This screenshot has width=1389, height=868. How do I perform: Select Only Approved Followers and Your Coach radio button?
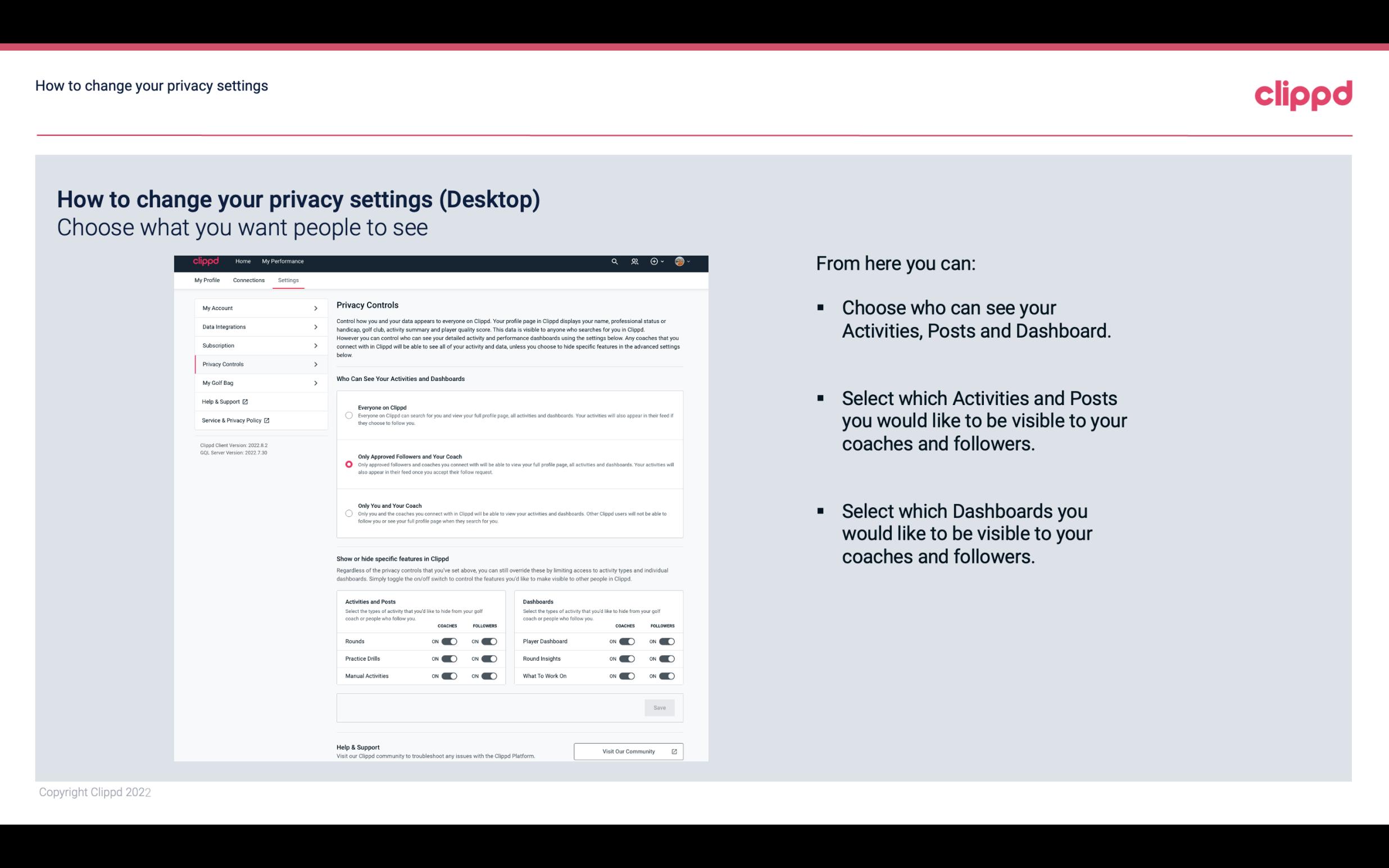pos(348,465)
